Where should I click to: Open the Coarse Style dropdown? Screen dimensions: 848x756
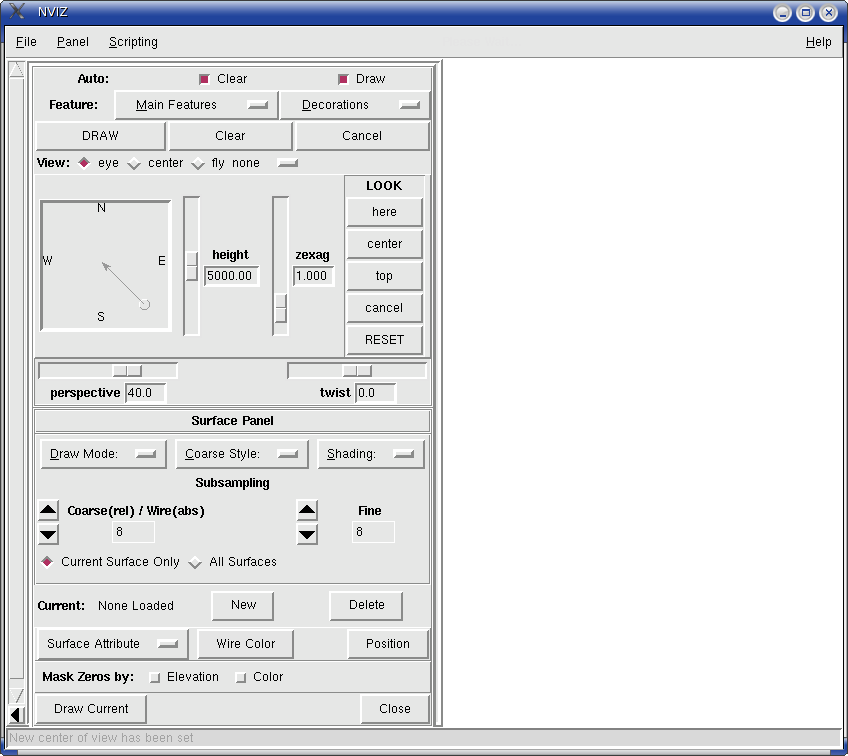(242, 454)
